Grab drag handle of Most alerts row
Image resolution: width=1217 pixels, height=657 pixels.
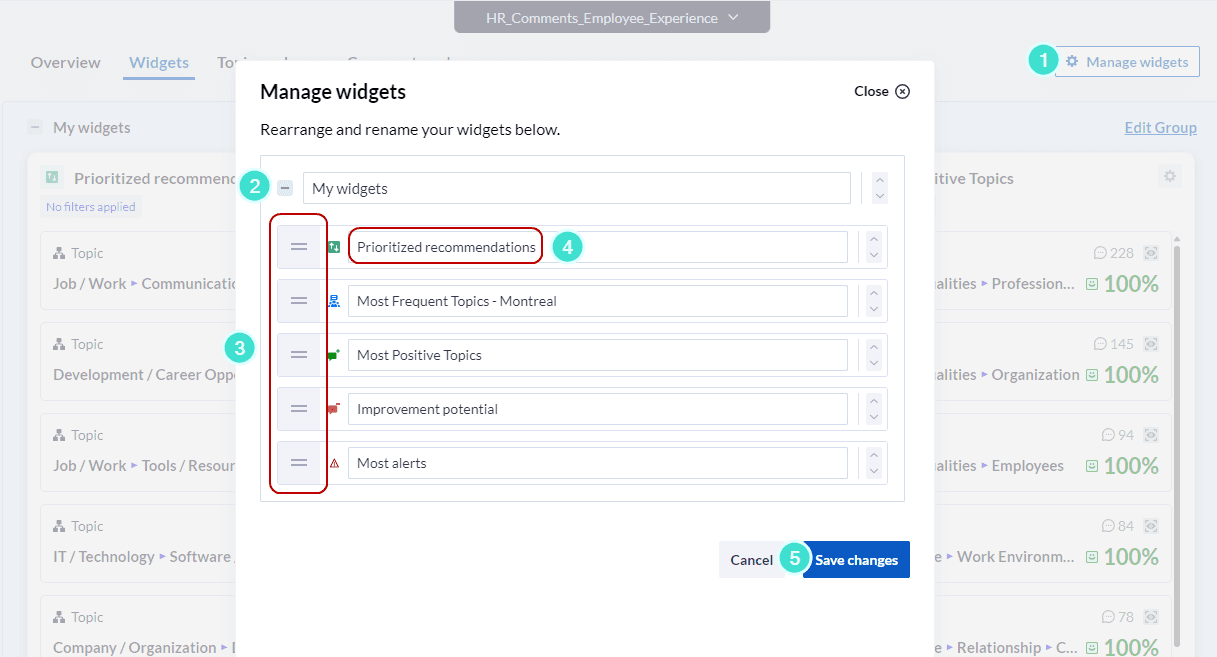299,463
